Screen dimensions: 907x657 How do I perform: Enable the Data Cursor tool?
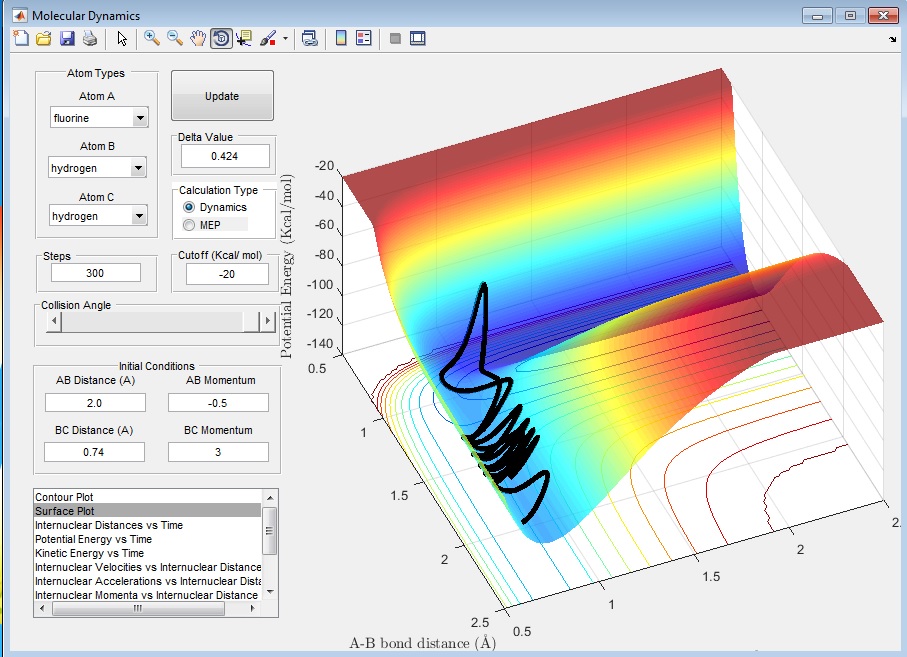(244, 38)
